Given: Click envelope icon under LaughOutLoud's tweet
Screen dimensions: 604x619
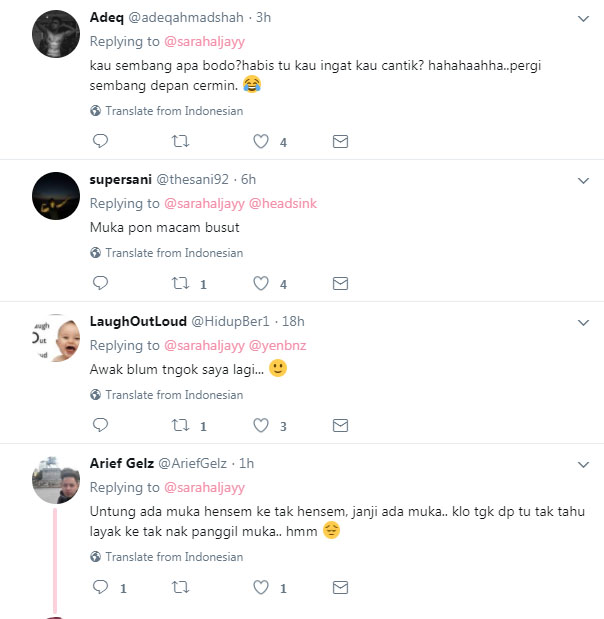Looking at the screenshot, I should coord(340,426).
